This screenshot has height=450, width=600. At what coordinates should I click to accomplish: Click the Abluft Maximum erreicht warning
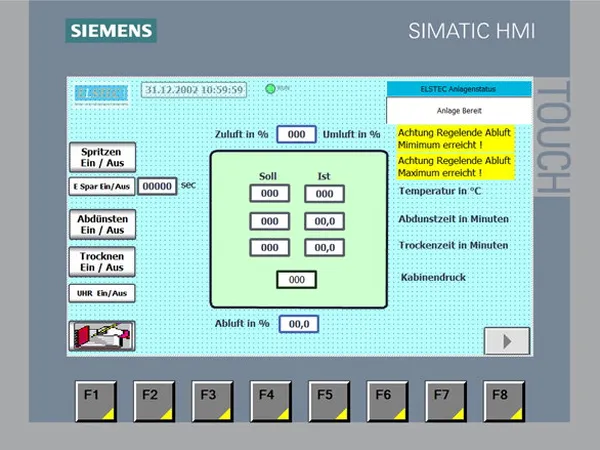[x=456, y=166]
